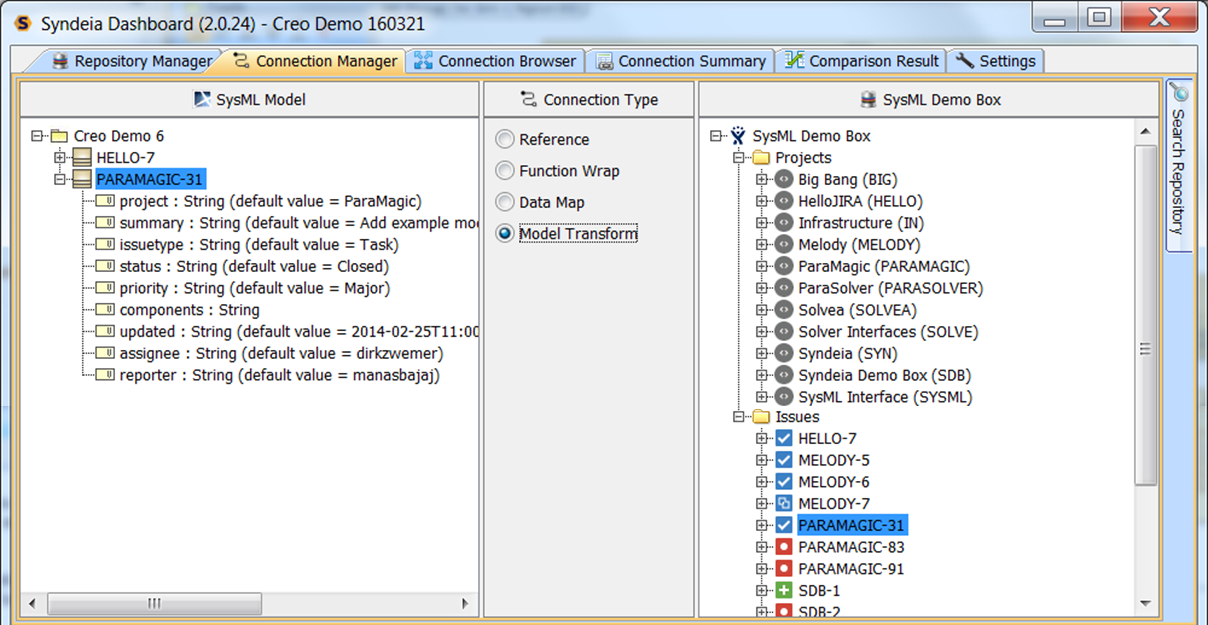Collapse the Creo Demo 6 root node
This screenshot has width=1208, height=625.
[x=38, y=136]
